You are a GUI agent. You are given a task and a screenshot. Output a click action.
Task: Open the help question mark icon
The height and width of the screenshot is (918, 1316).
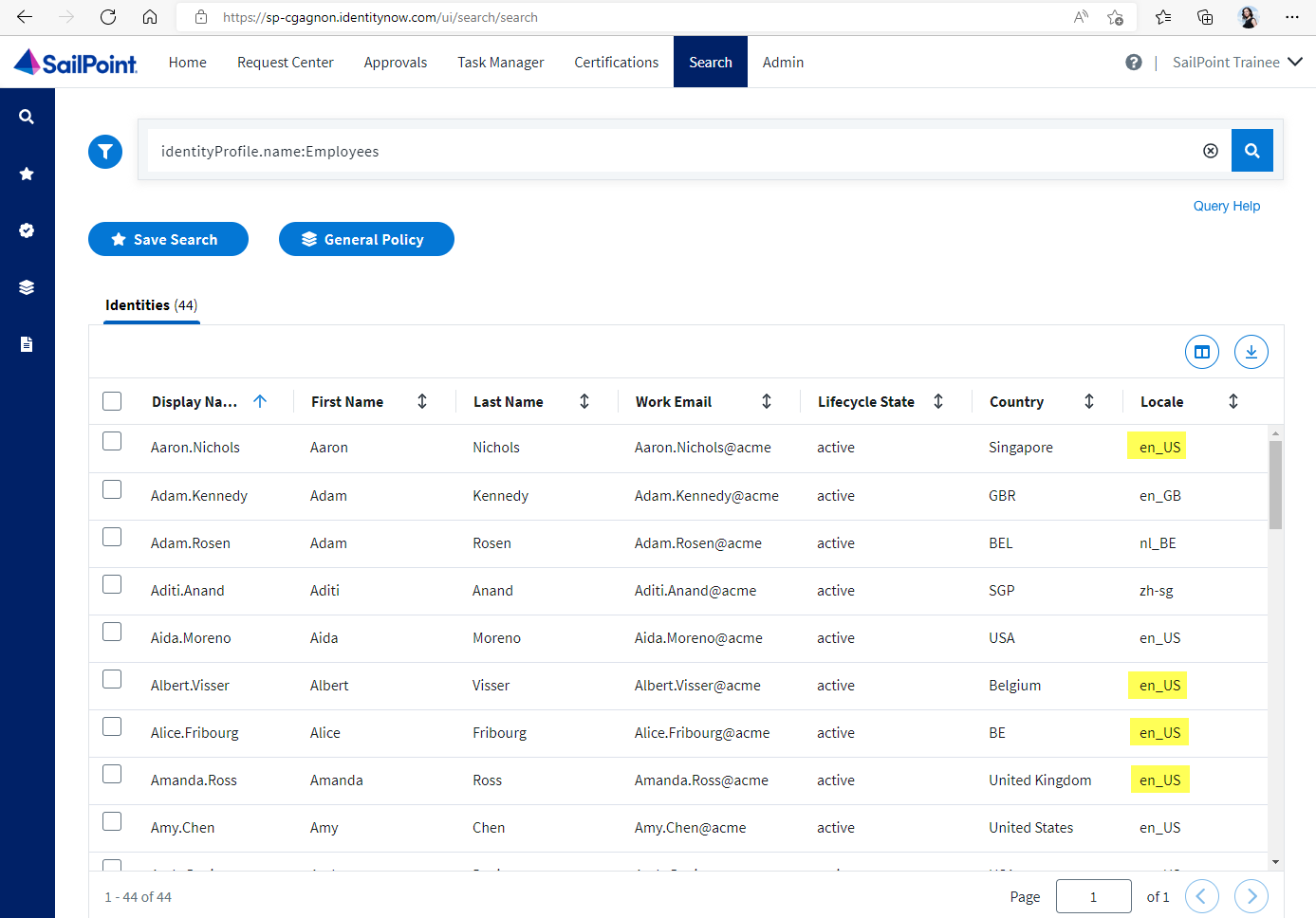1133,63
